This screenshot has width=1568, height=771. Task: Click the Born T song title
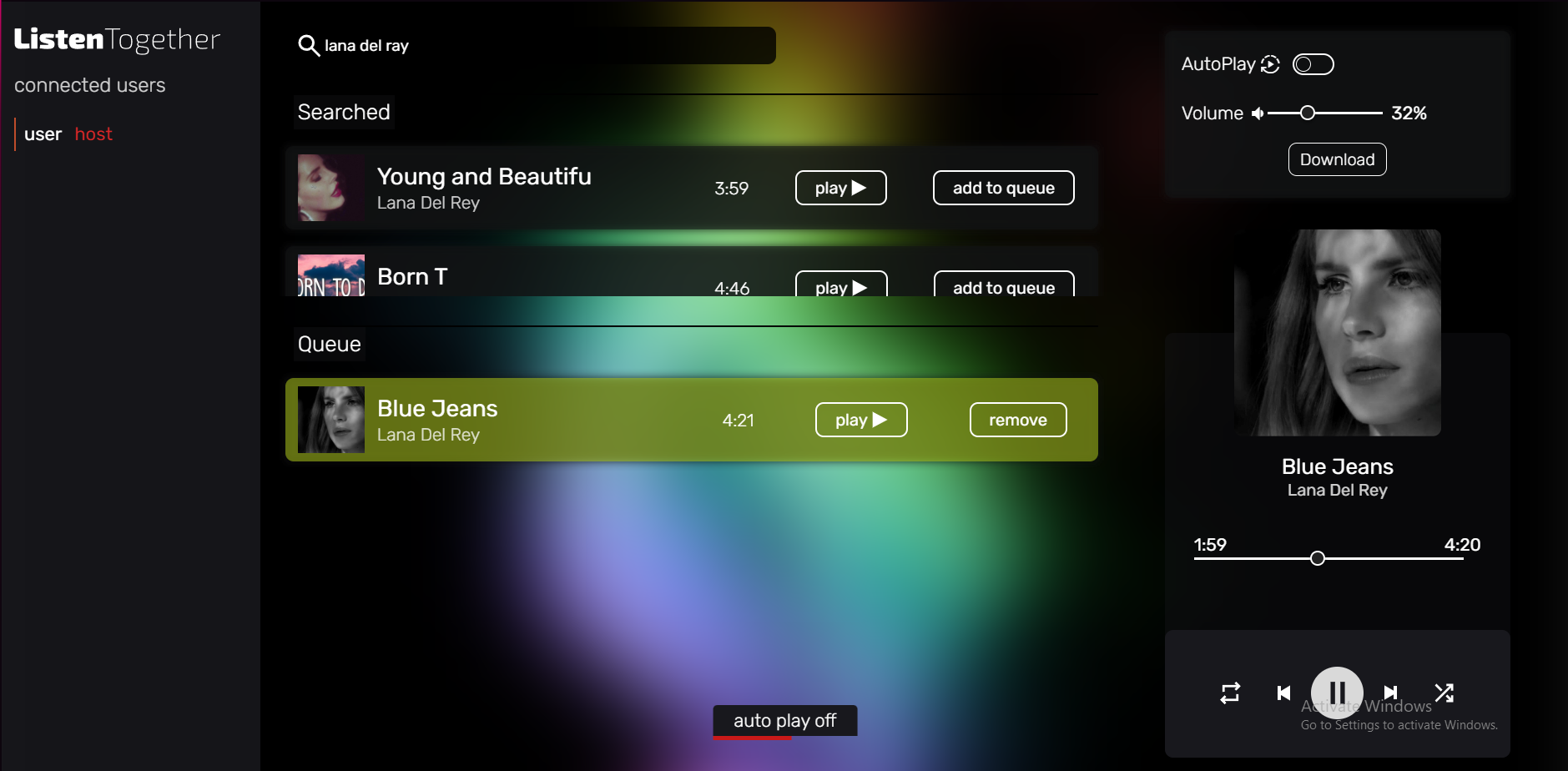pyautogui.click(x=412, y=276)
